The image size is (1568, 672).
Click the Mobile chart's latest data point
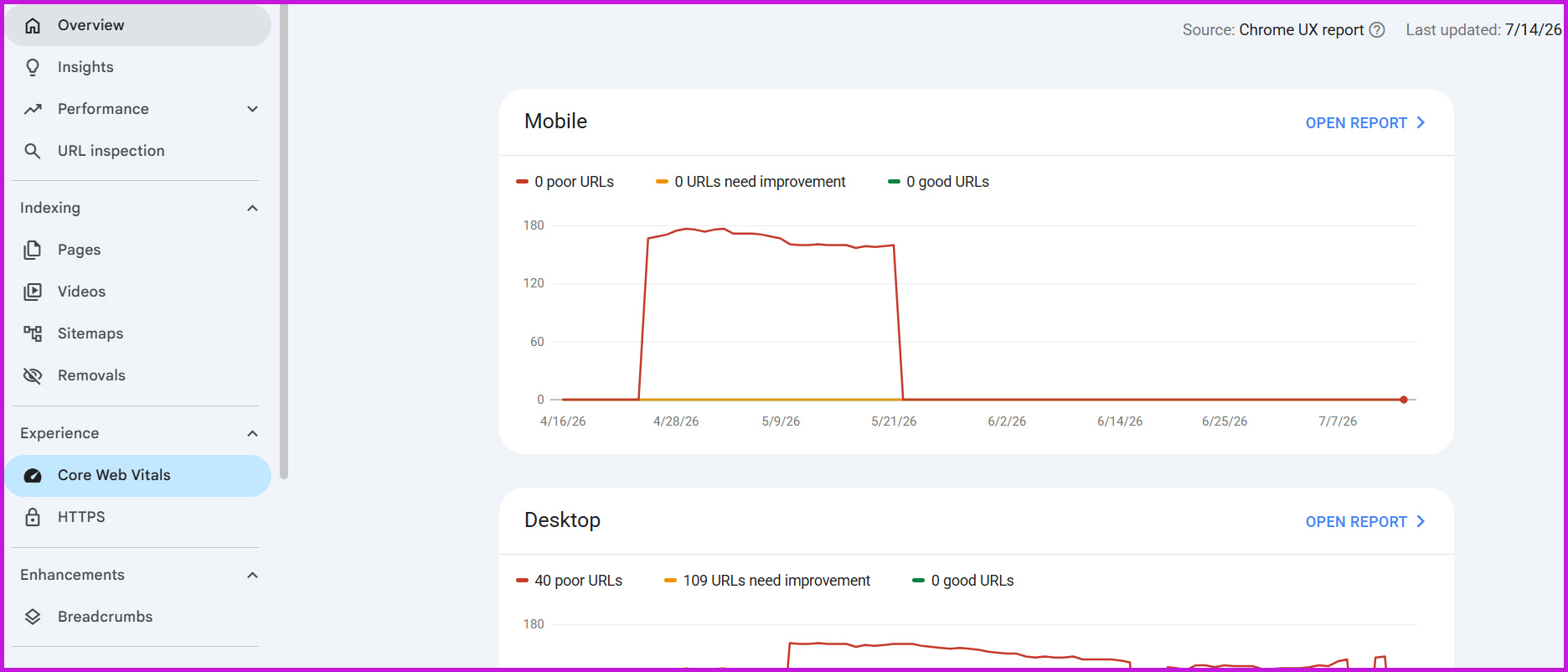tap(1404, 400)
